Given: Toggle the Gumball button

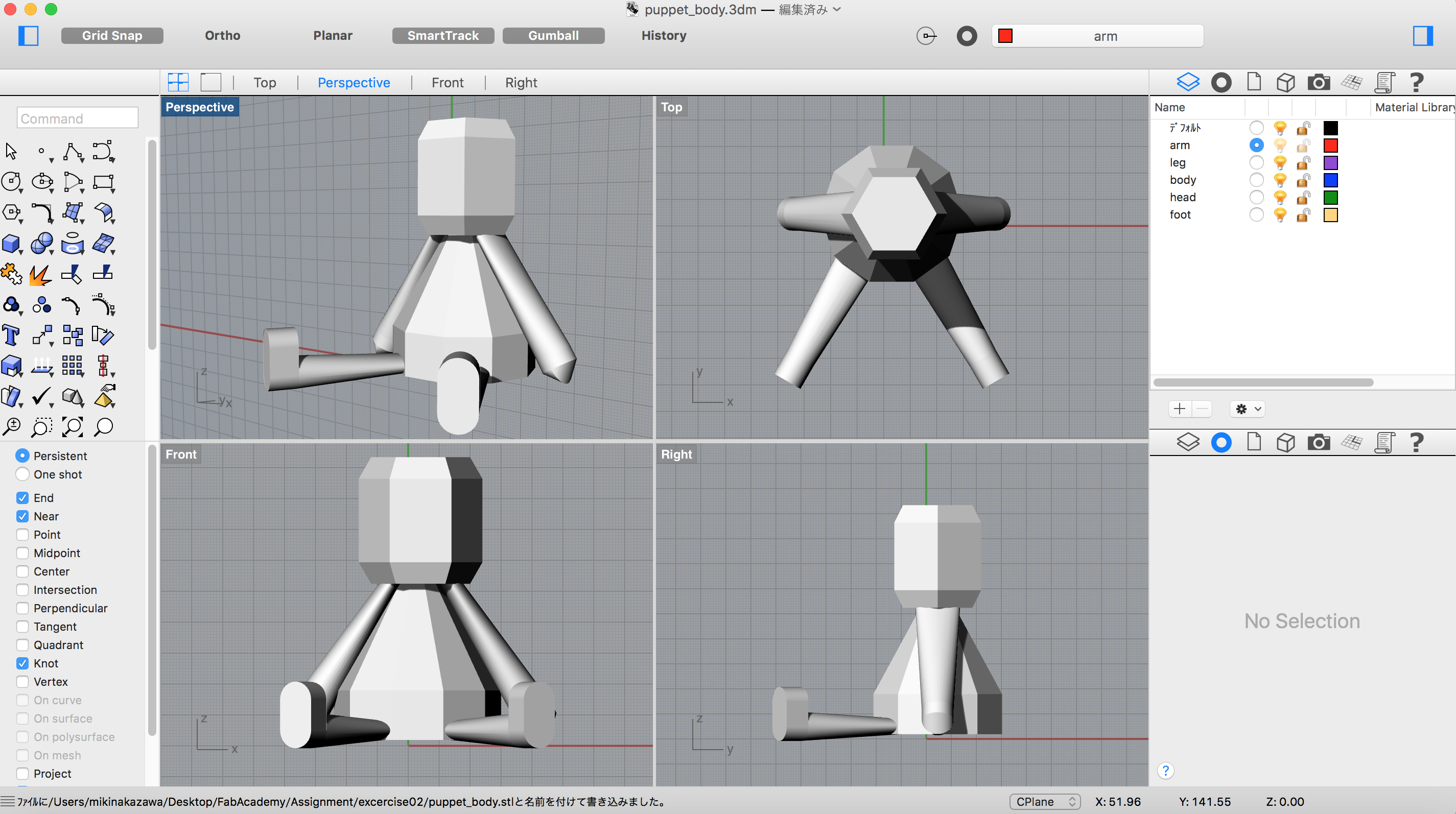Looking at the screenshot, I should (553, 36).
